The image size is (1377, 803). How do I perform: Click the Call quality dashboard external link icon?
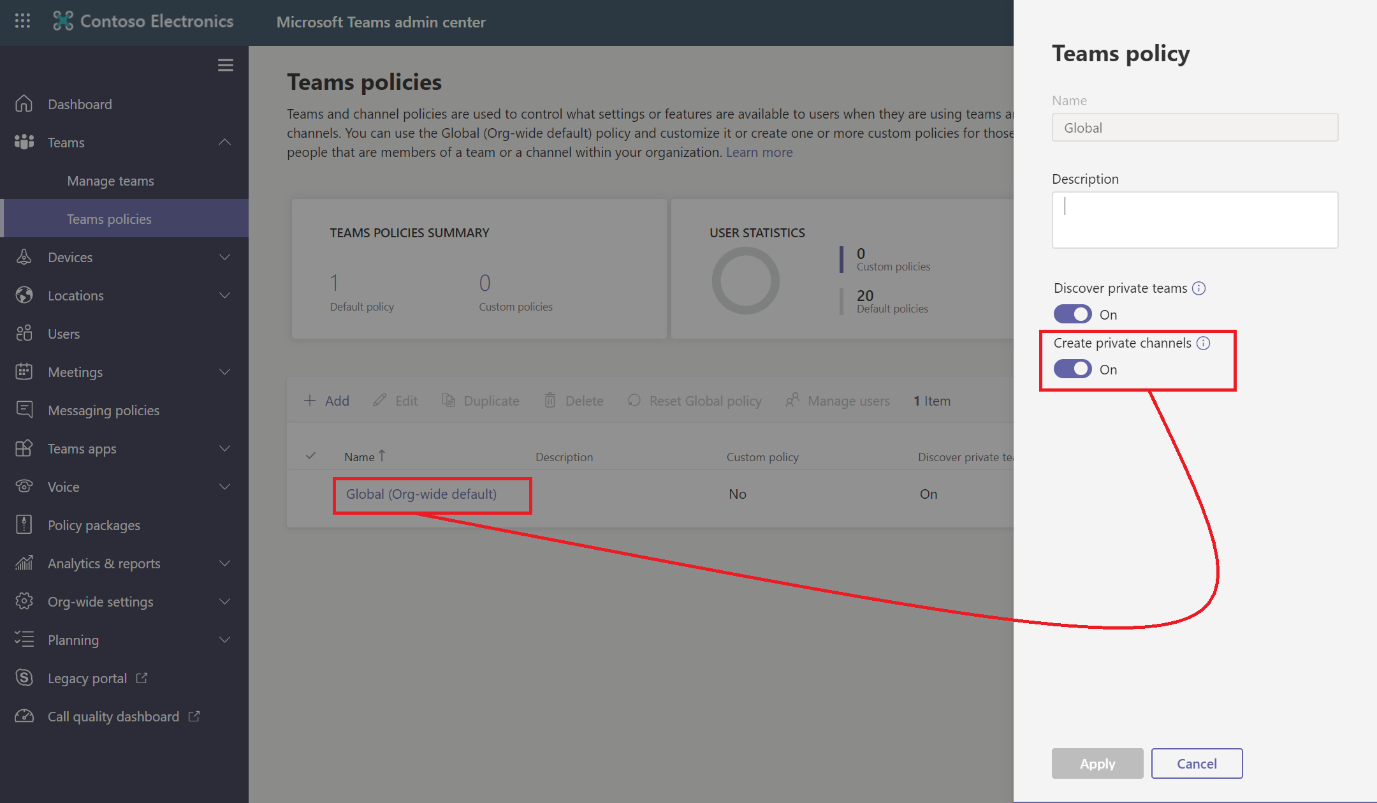(194, 716)
